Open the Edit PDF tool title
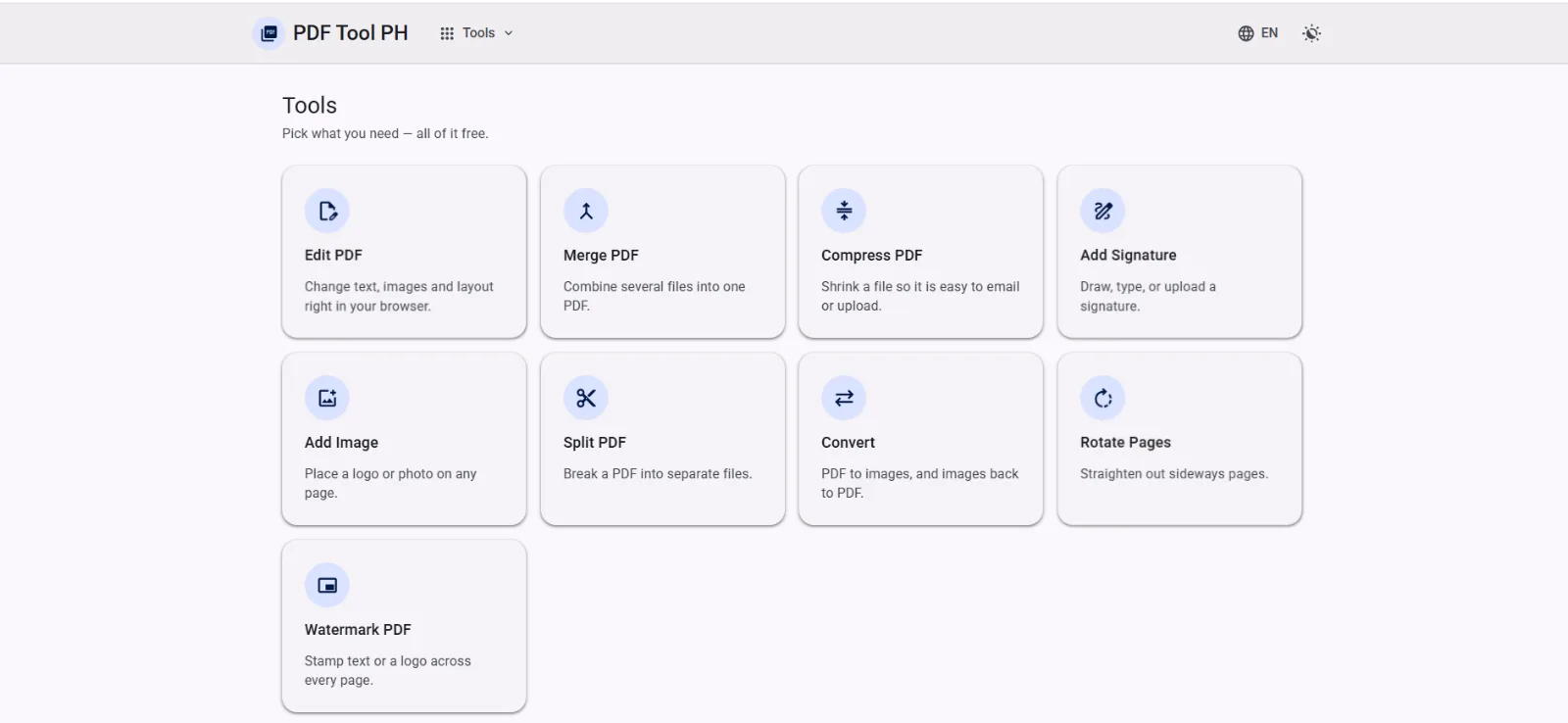This screenshot has height=723, width=1568. click(333, 255)
